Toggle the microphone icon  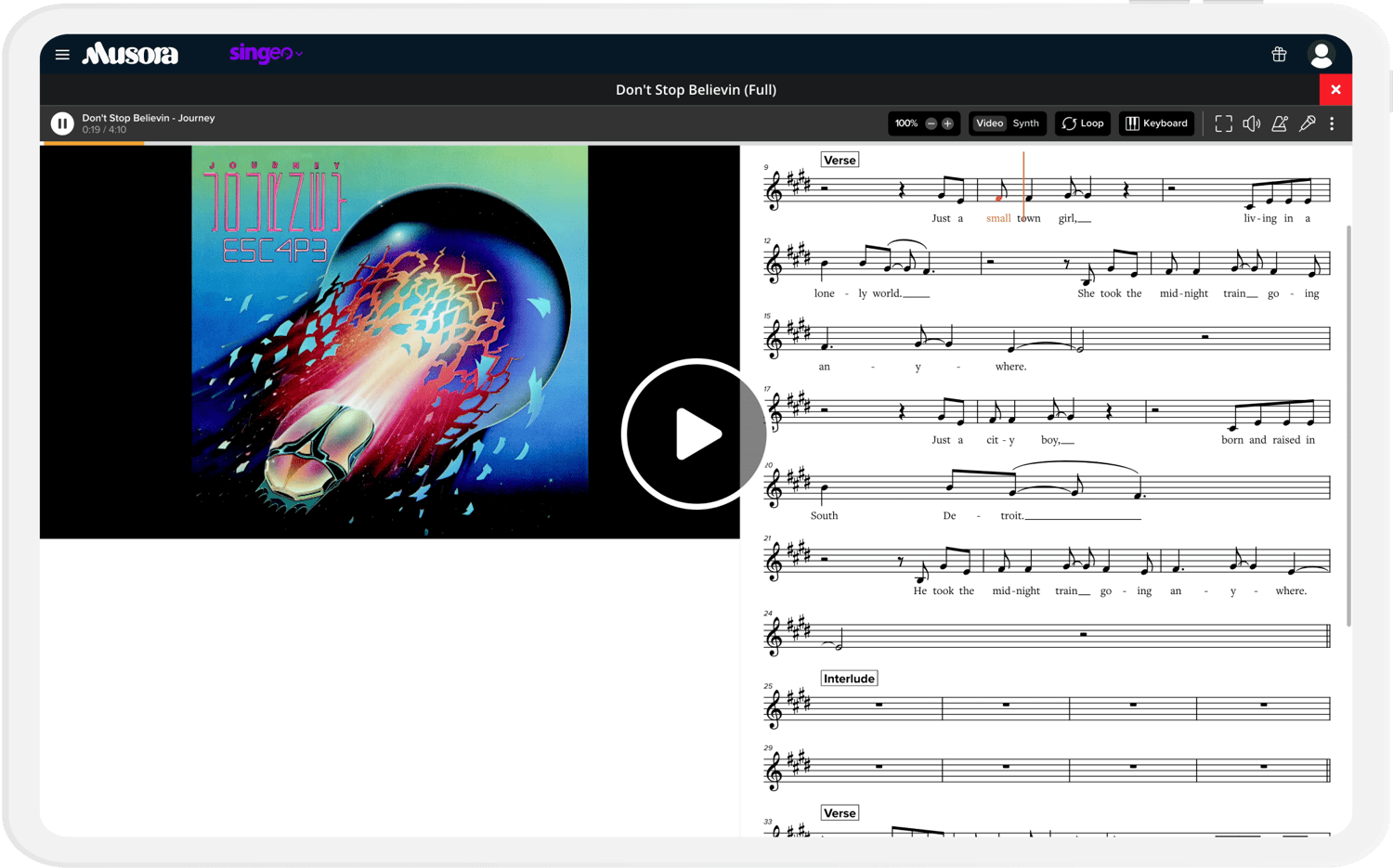(x=1308, y=123)
